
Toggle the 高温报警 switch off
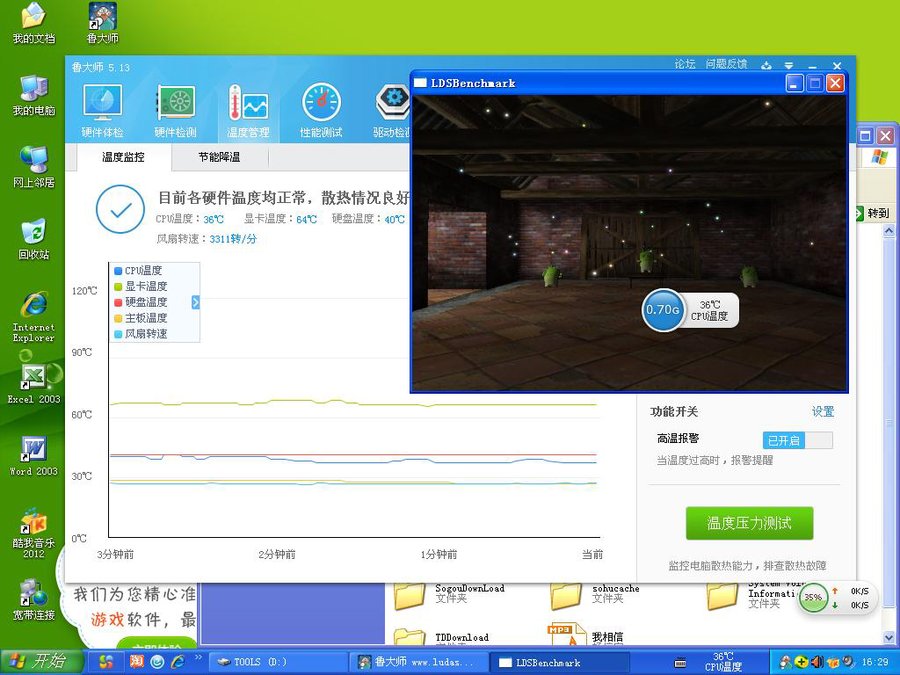click(797, 440)
